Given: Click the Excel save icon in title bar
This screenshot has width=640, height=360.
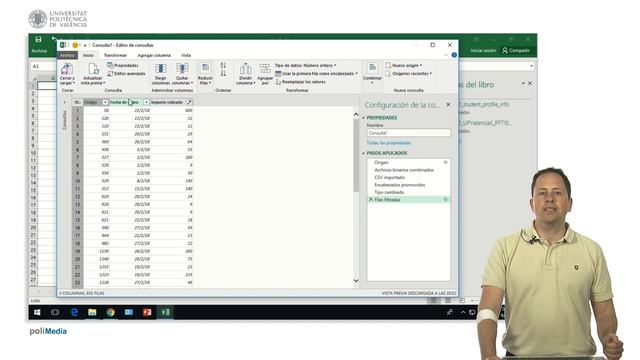Looking at the screenshot, I should (x=38, y=40).
